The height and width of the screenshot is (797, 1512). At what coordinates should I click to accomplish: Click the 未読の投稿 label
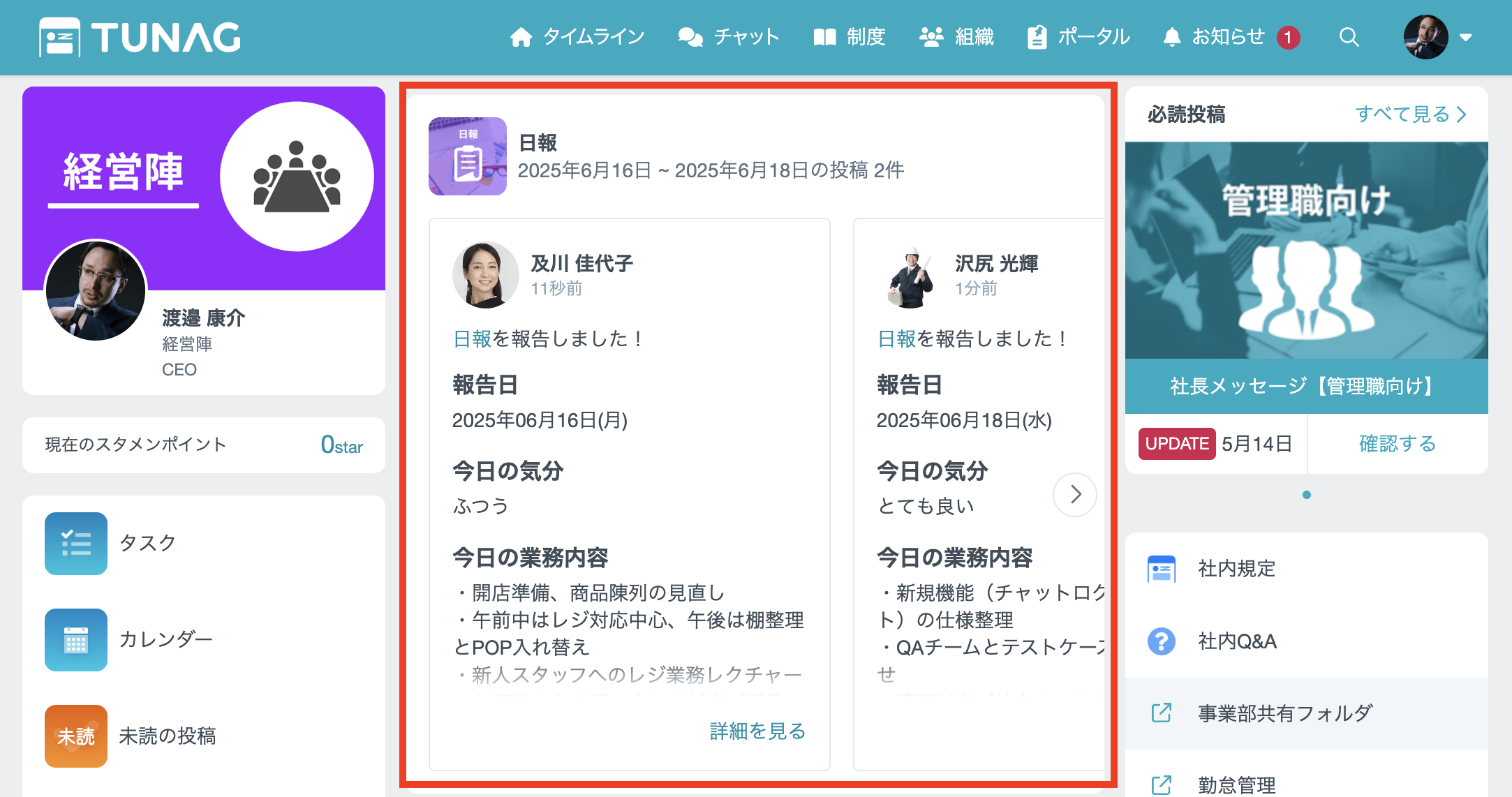(168, 736)
